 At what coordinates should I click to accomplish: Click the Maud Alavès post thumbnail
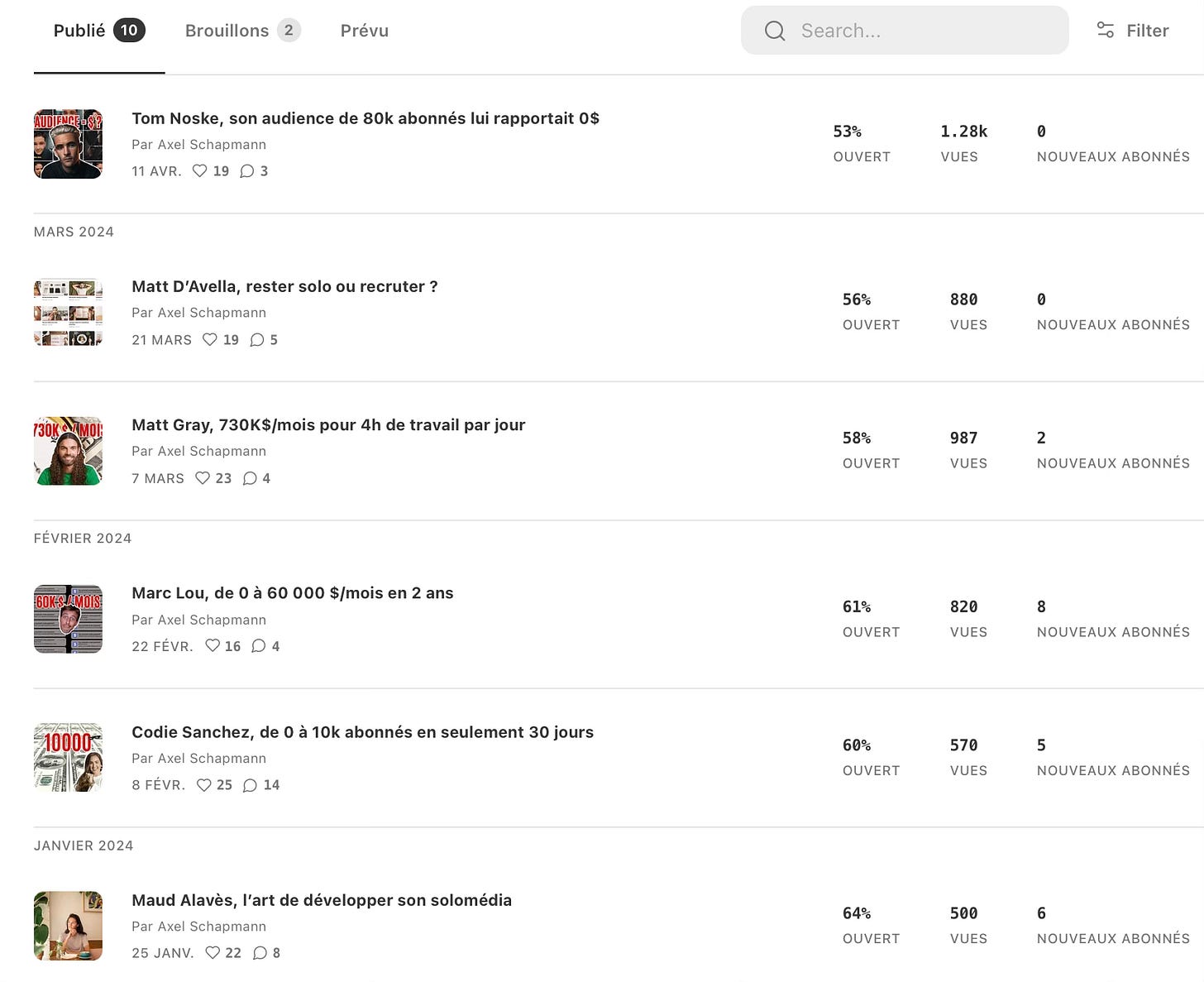(x=68, y=926)
